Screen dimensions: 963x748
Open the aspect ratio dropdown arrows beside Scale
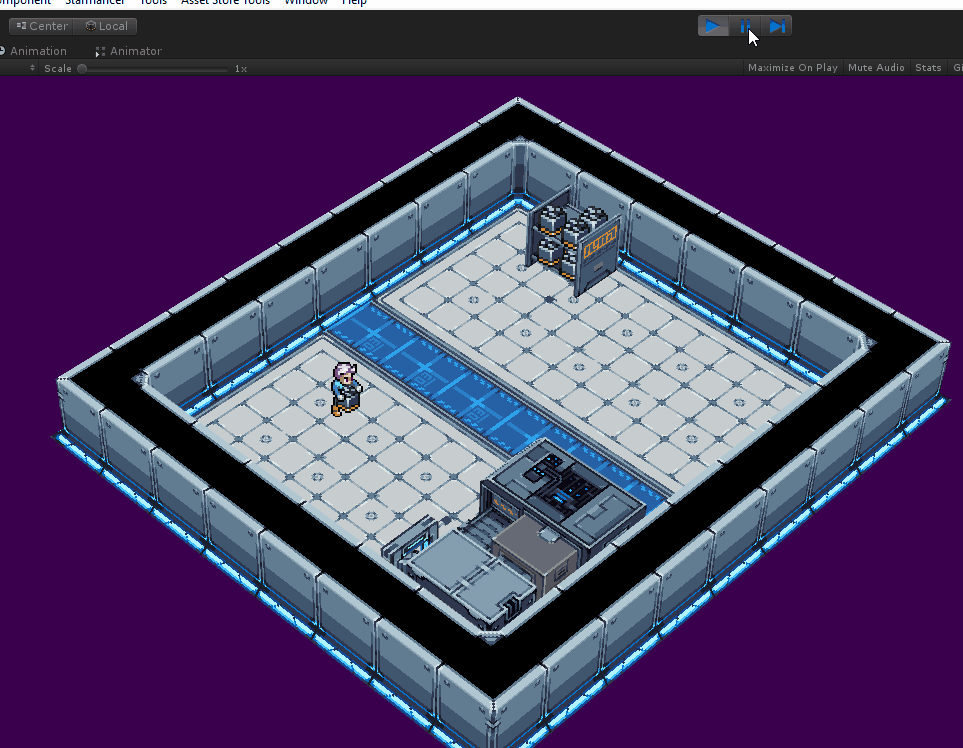click(33, 68)
